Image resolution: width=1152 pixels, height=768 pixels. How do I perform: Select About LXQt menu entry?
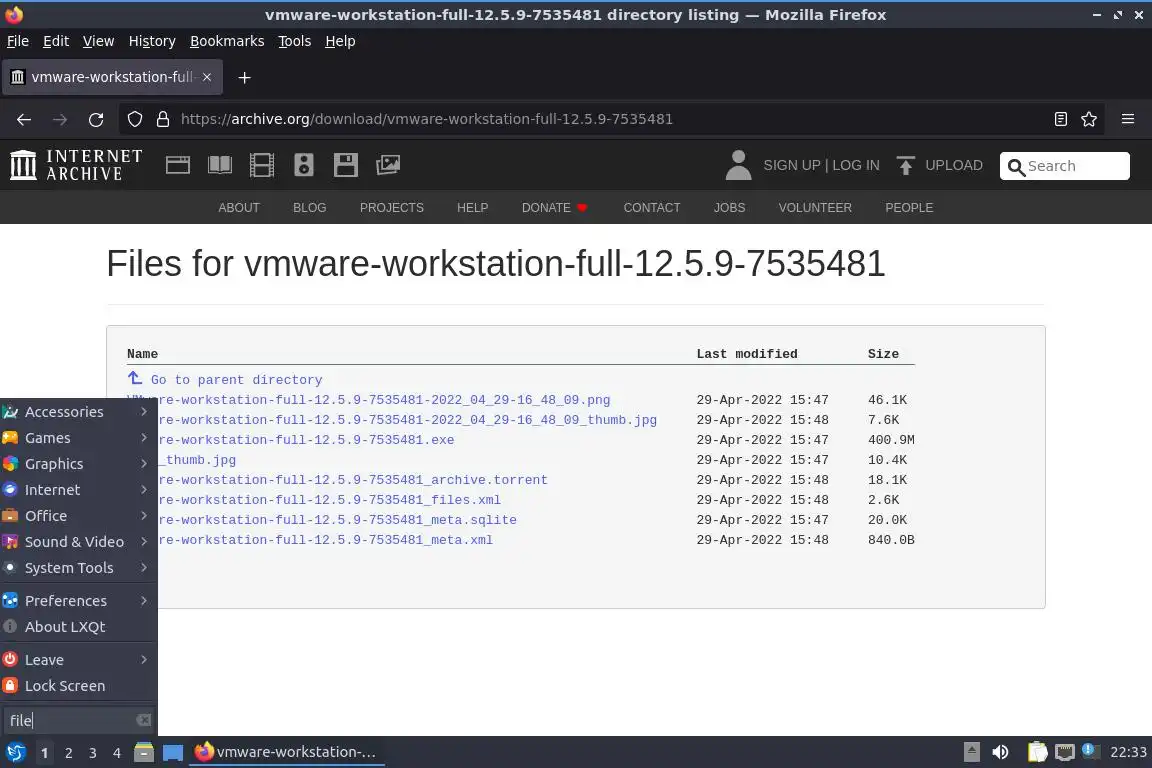[x=79, y=627]
